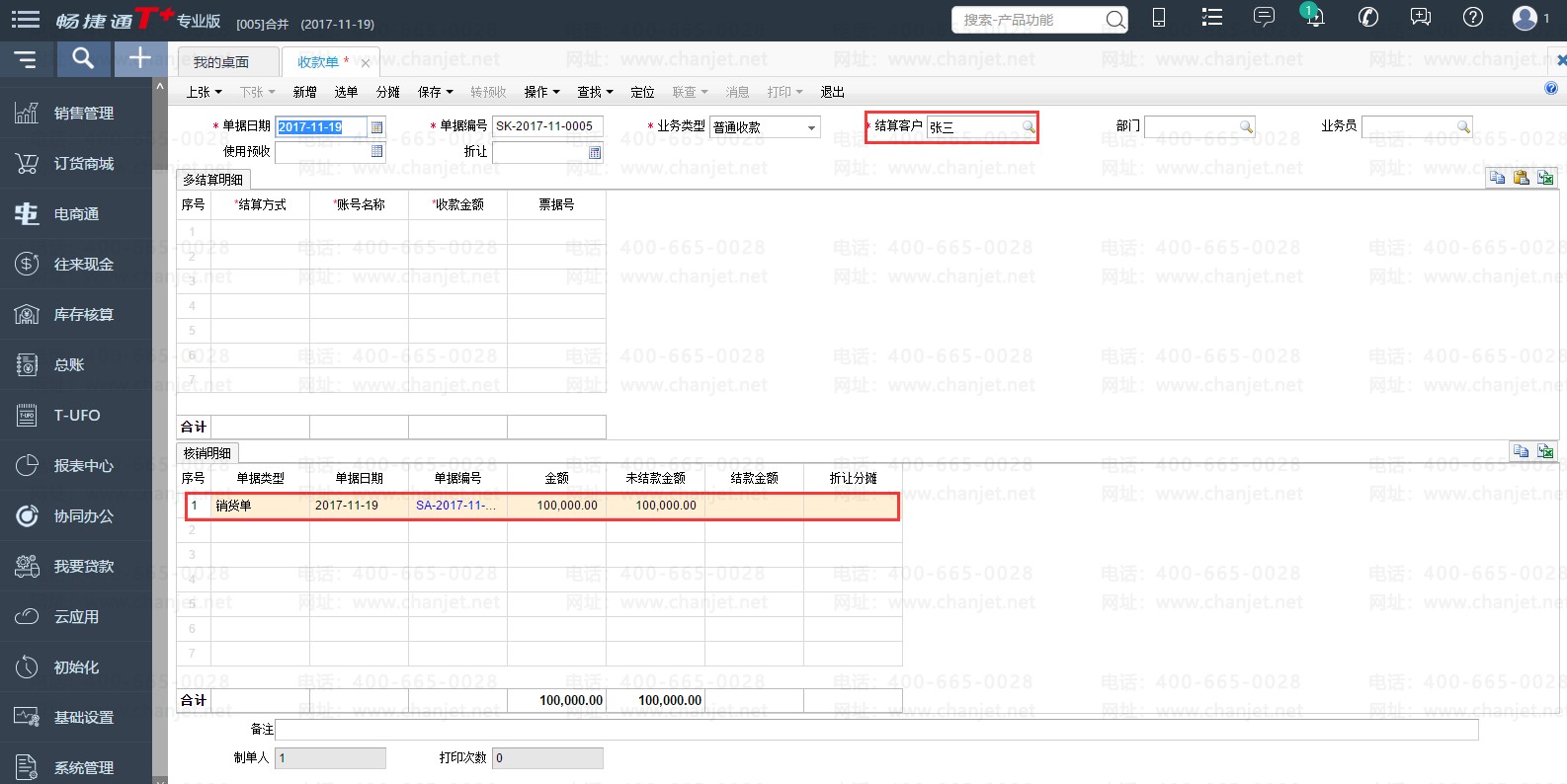Viewport: 1567px width, 784px height.
Task: Click the mobile phone icon in header
Action: [x=1159, y=18]
